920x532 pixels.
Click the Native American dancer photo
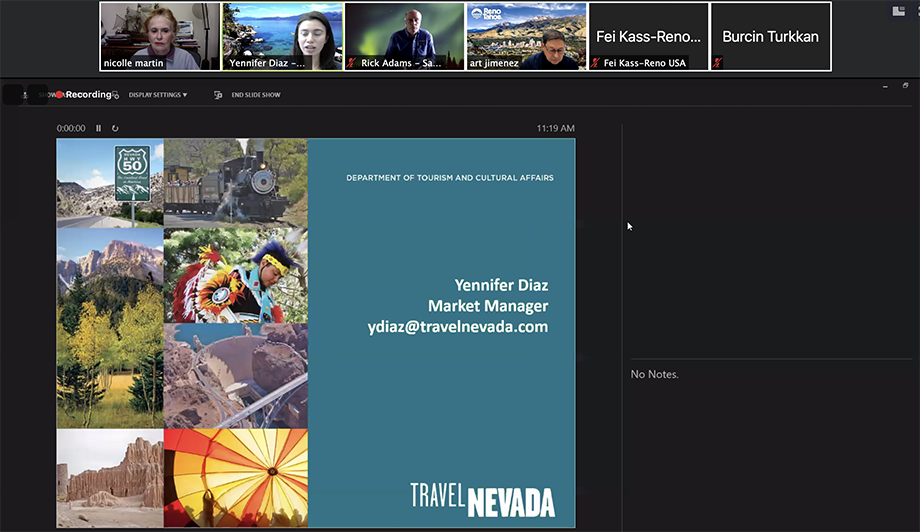(235, 276)
